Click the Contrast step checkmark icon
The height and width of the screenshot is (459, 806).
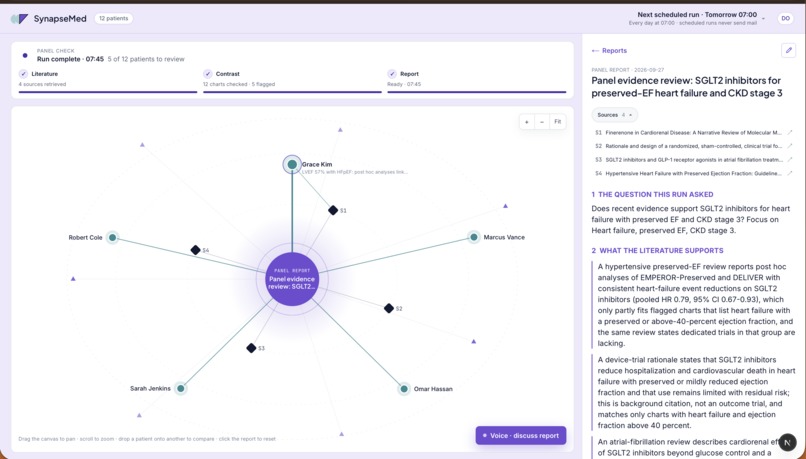pos(208,74)
